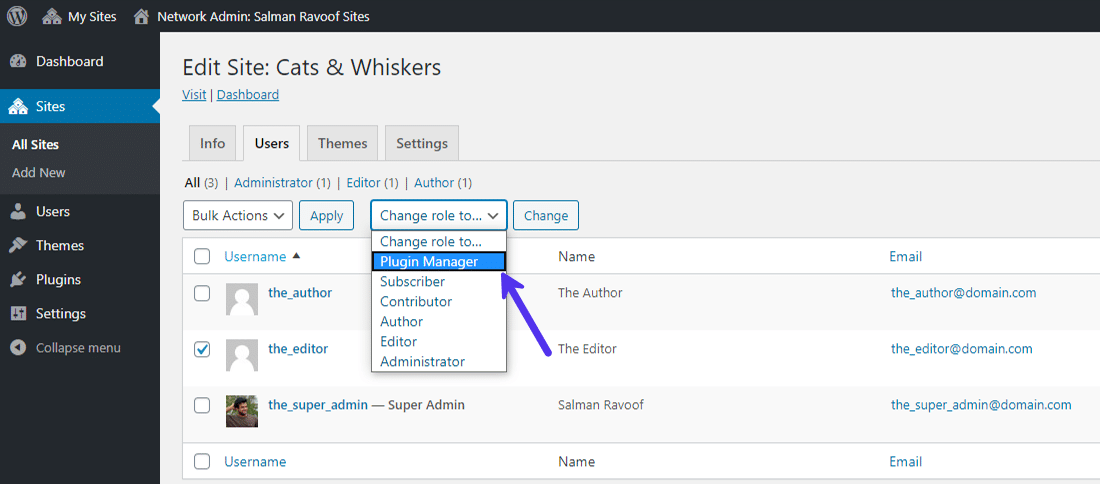This screenshot has height=484, width=1100.
Task: Choose Administrator from the role list
Action: click(422, 361)
